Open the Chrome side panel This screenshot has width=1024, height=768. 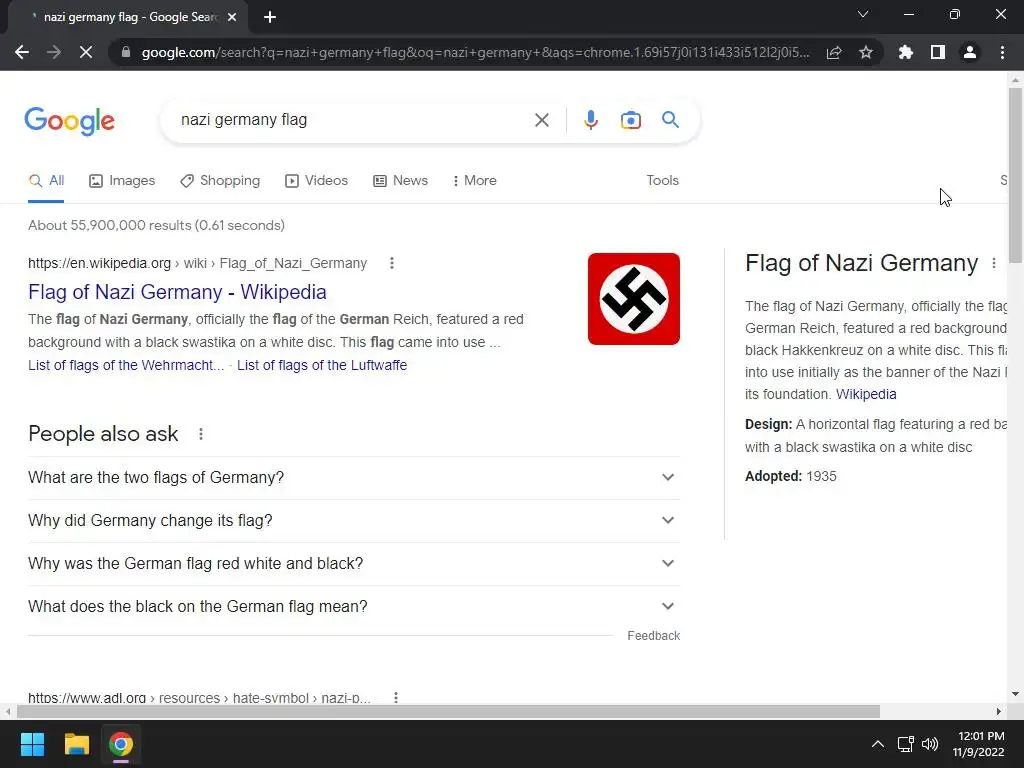[938, 52]
